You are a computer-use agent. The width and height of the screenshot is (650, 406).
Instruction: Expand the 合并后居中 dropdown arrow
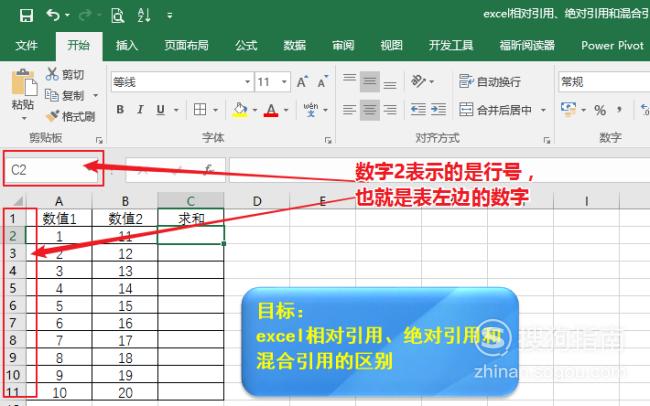(543, 110)
